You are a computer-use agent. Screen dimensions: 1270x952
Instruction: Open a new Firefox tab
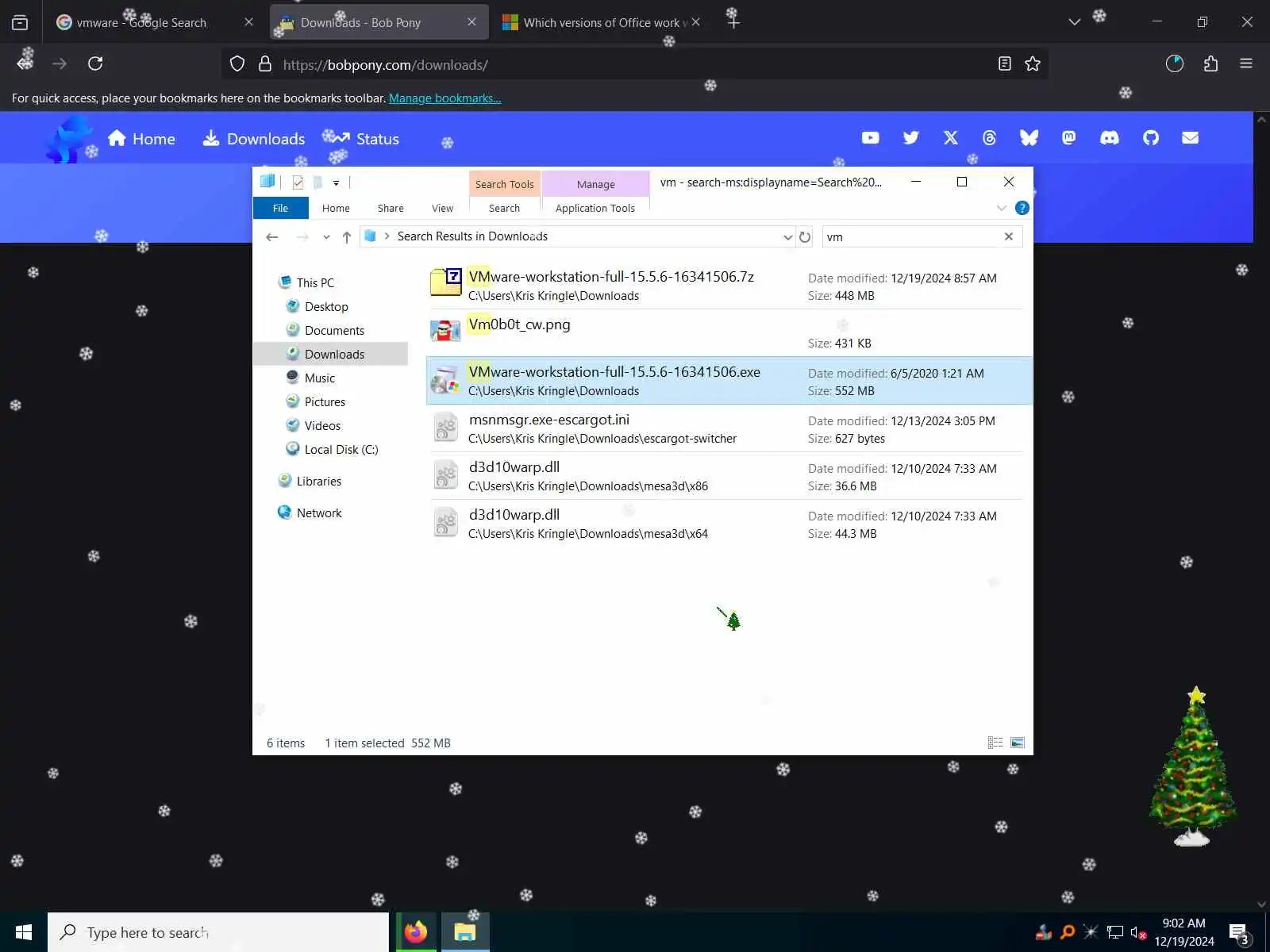pyautogui.click(x=733, y=22)
